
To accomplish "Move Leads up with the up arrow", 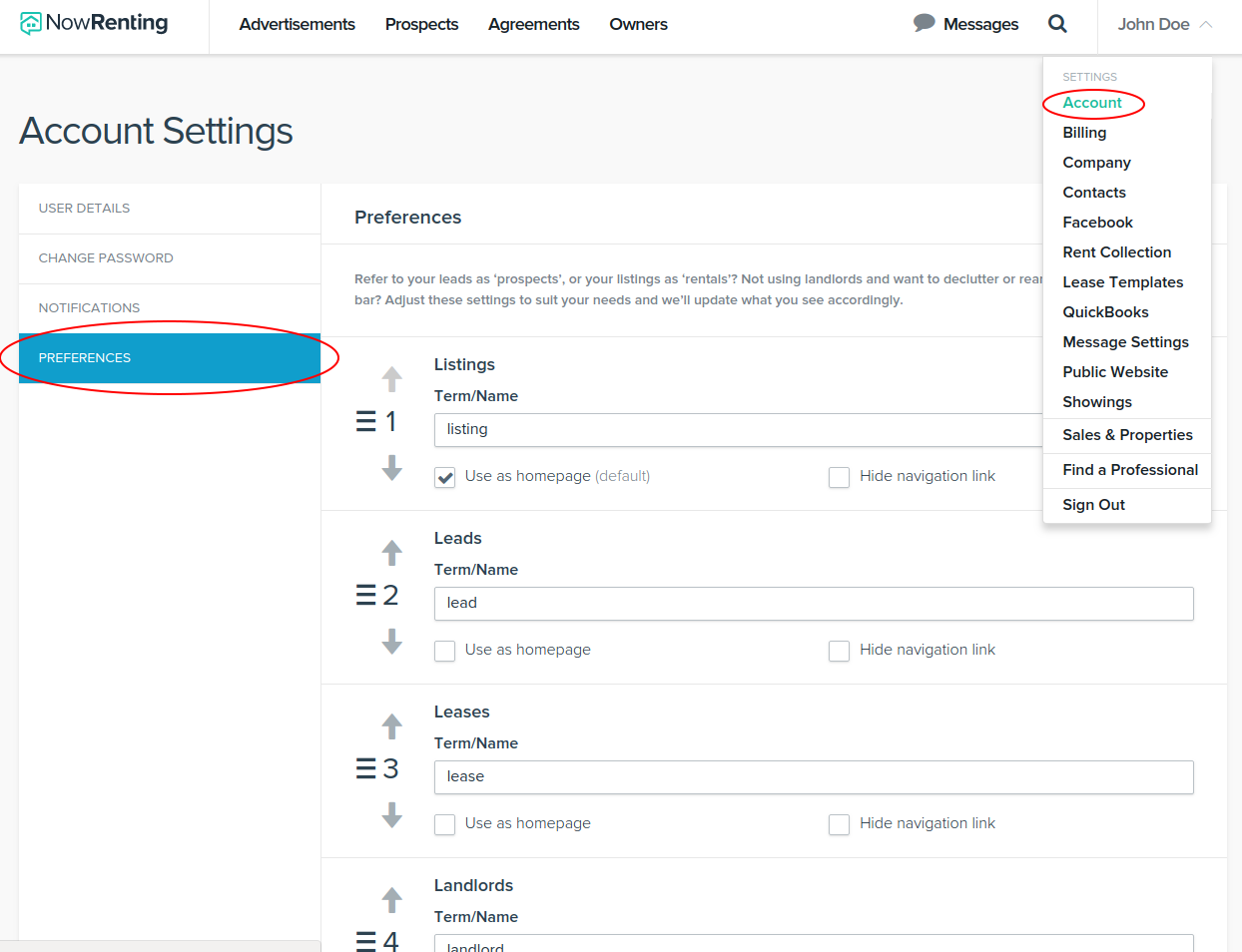I will [392, 553].
